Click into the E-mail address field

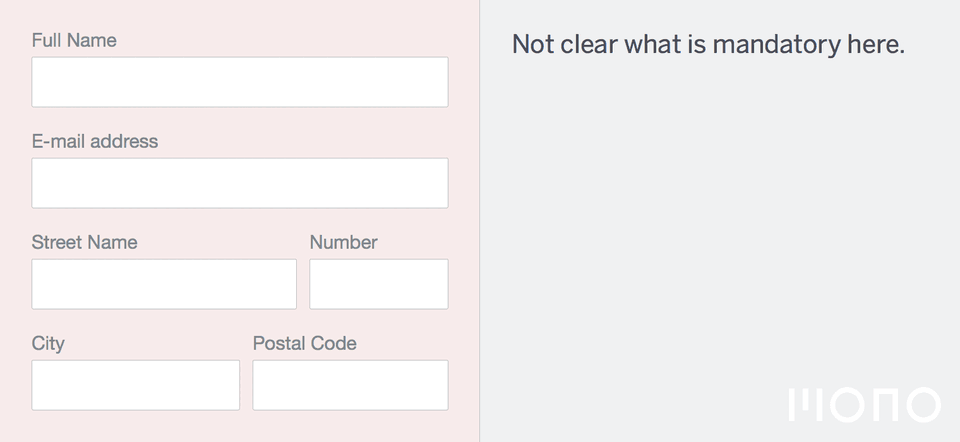pyautogui.click(x=240, y=183)
